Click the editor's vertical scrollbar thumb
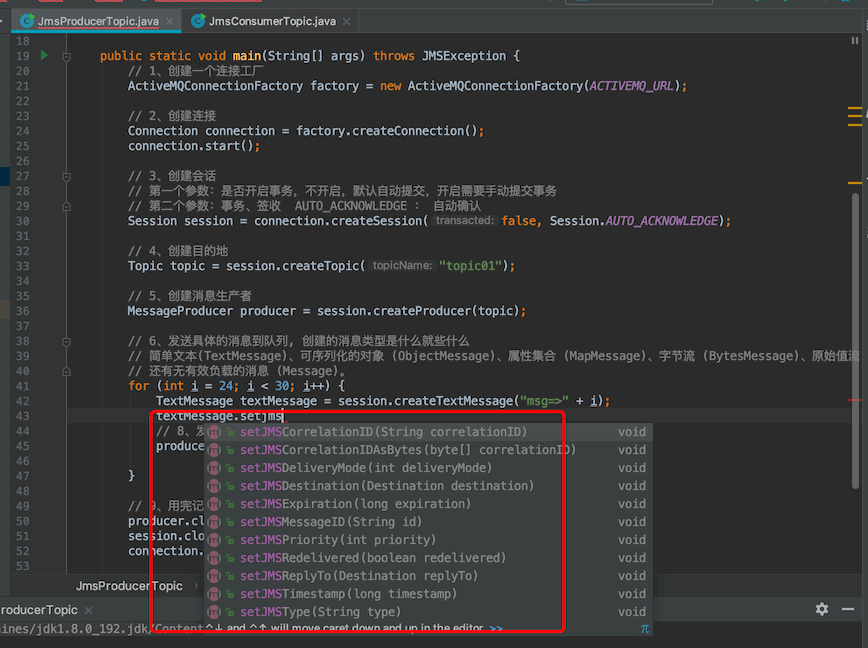Viewport: 868px width, 648px height. (855, 340)
